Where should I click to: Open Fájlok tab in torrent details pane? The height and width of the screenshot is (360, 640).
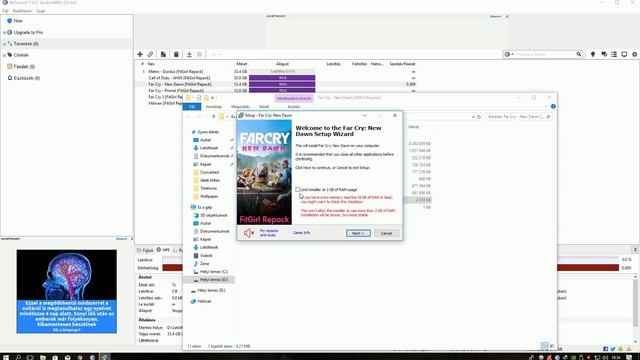click(x=145, y=250)
